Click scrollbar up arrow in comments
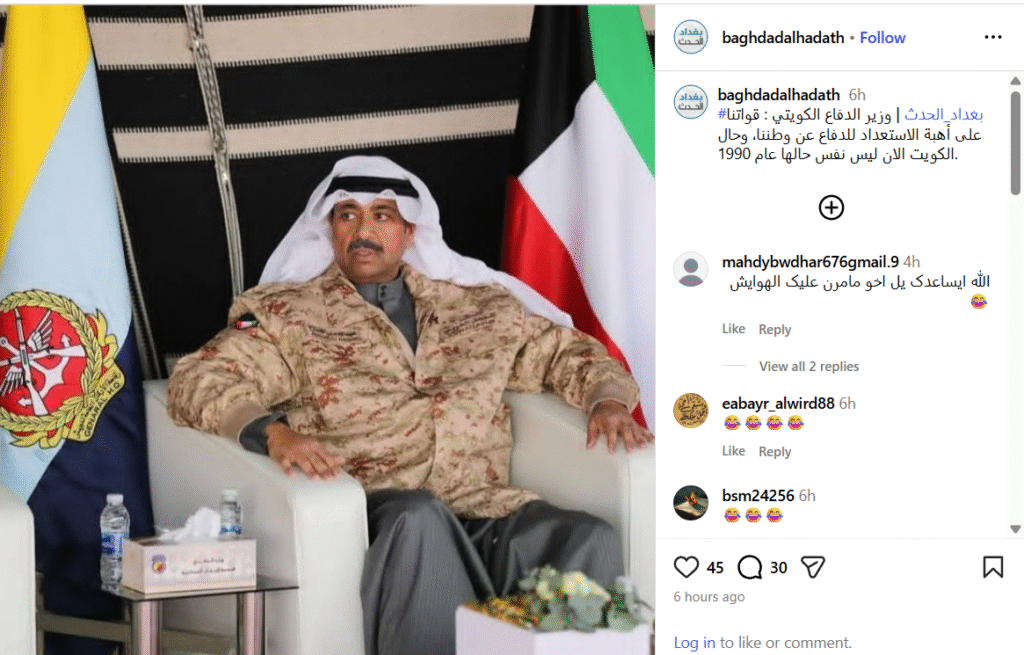 coord(1015,81)
